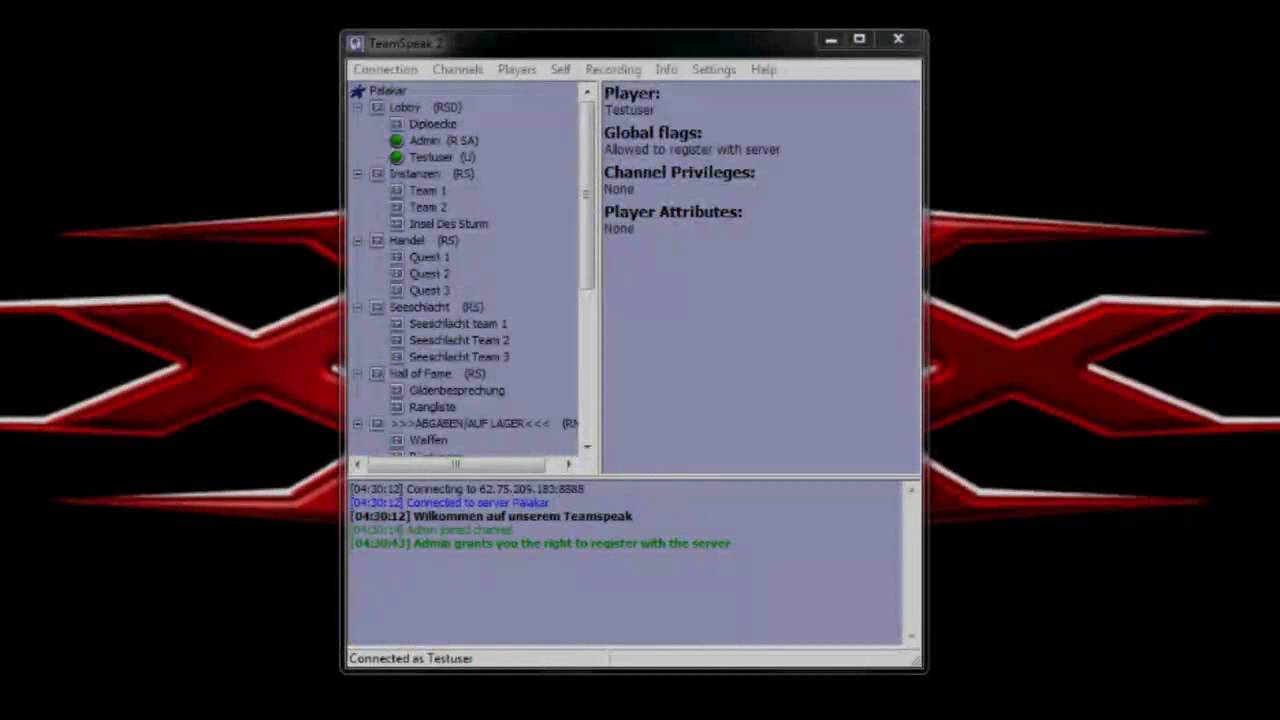1280x720 pixels.
Task: Click the channel tree scroll left arrow
Action: [x=357, y=464]
